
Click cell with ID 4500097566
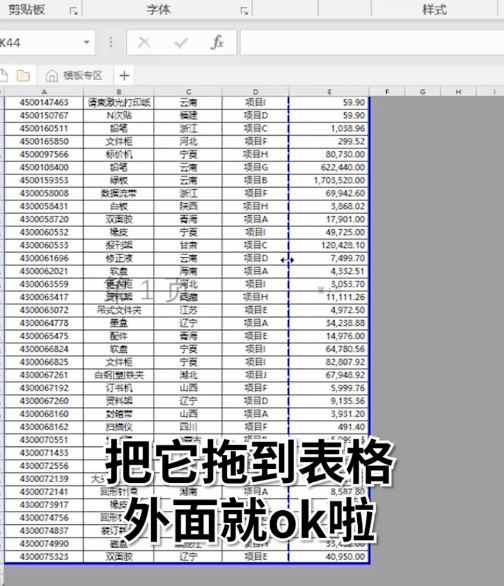44,154
